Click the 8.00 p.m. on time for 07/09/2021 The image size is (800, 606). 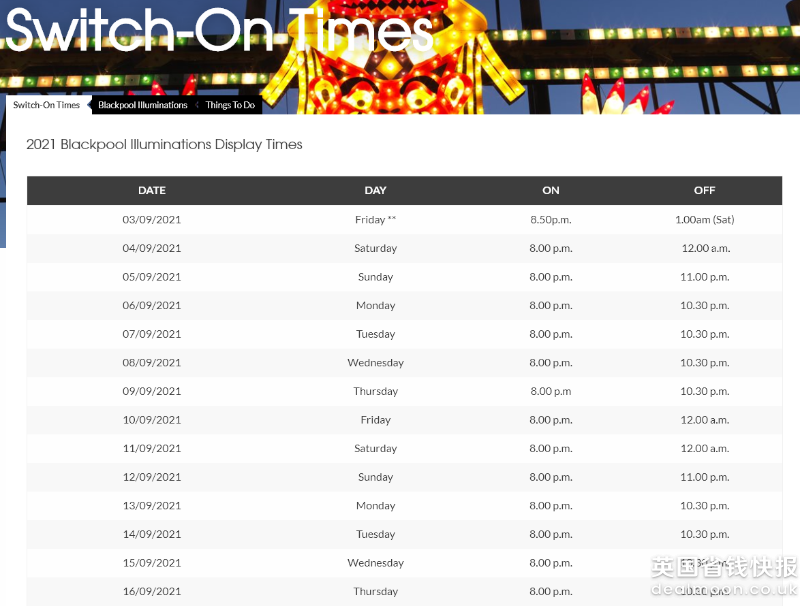tap(551, 334)
